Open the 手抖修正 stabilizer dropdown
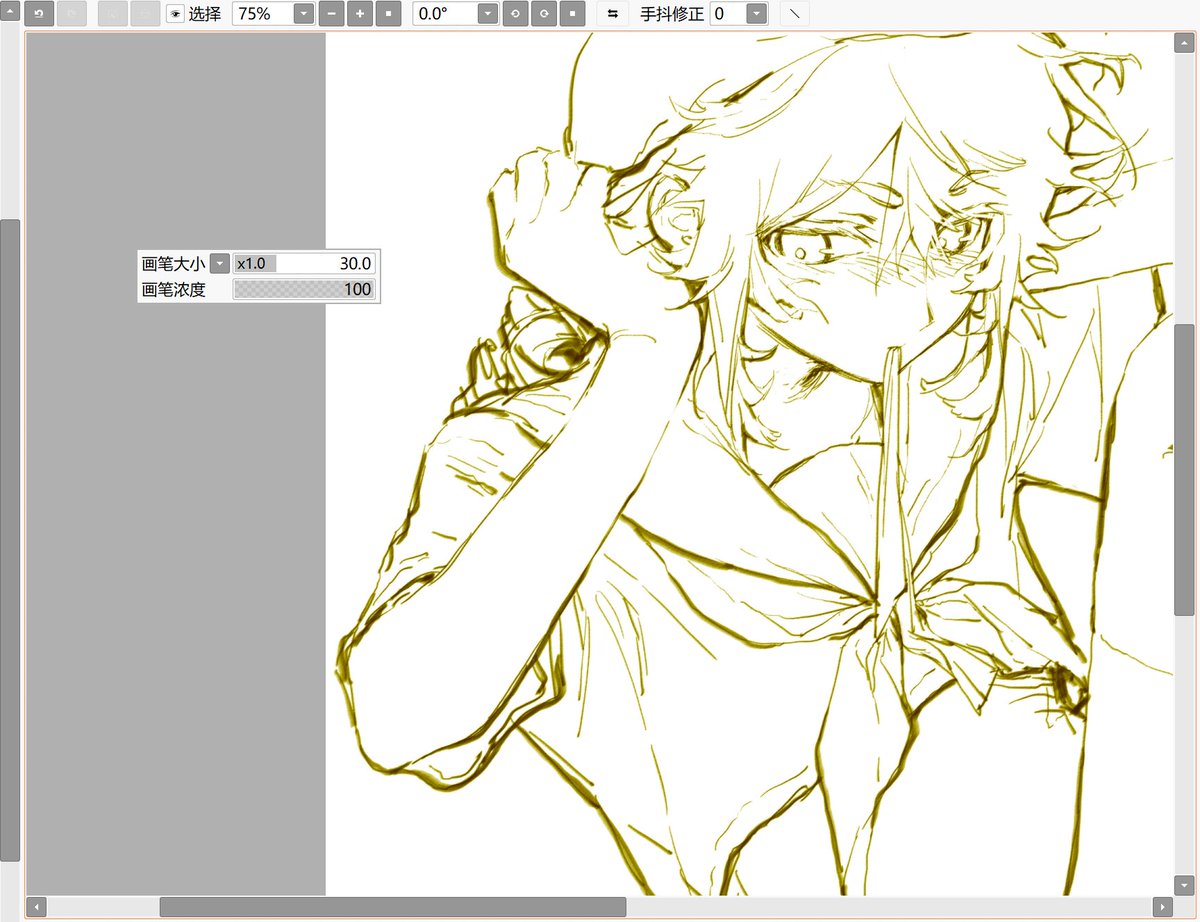Image resolution: width=1200 pixels, height=922 pixels. click(x=757, y=14)
